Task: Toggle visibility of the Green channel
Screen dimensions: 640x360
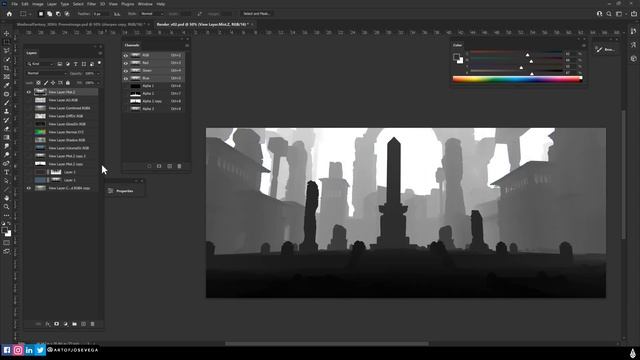Action: (126, 71)
